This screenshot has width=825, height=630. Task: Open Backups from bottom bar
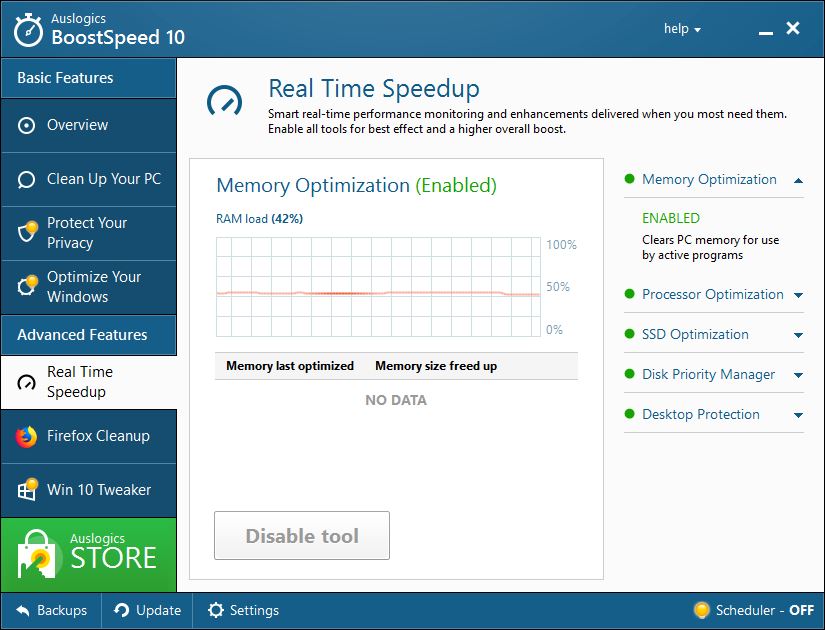tap(51, 611)
